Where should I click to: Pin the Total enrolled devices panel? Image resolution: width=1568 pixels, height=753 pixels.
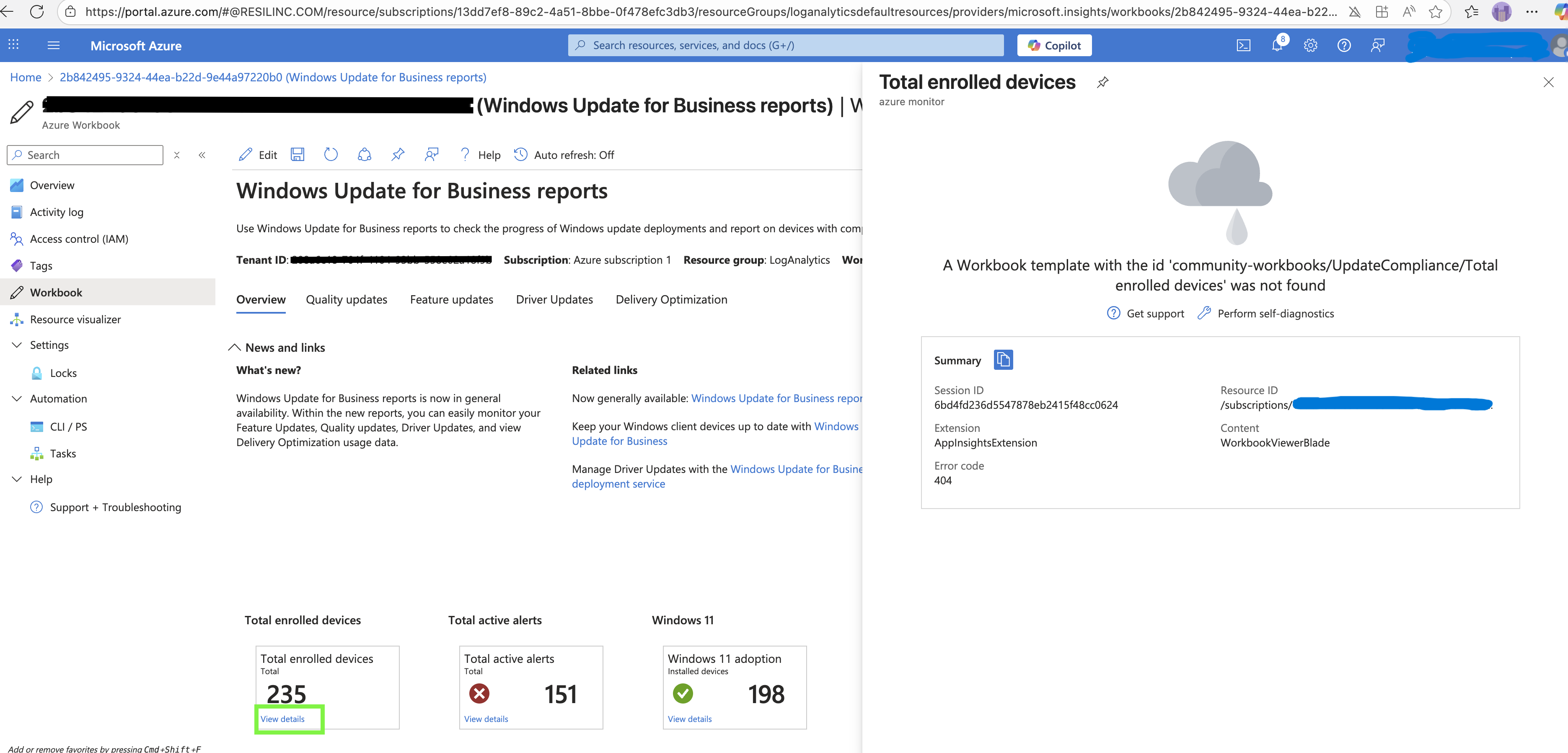coord(1102,82)
